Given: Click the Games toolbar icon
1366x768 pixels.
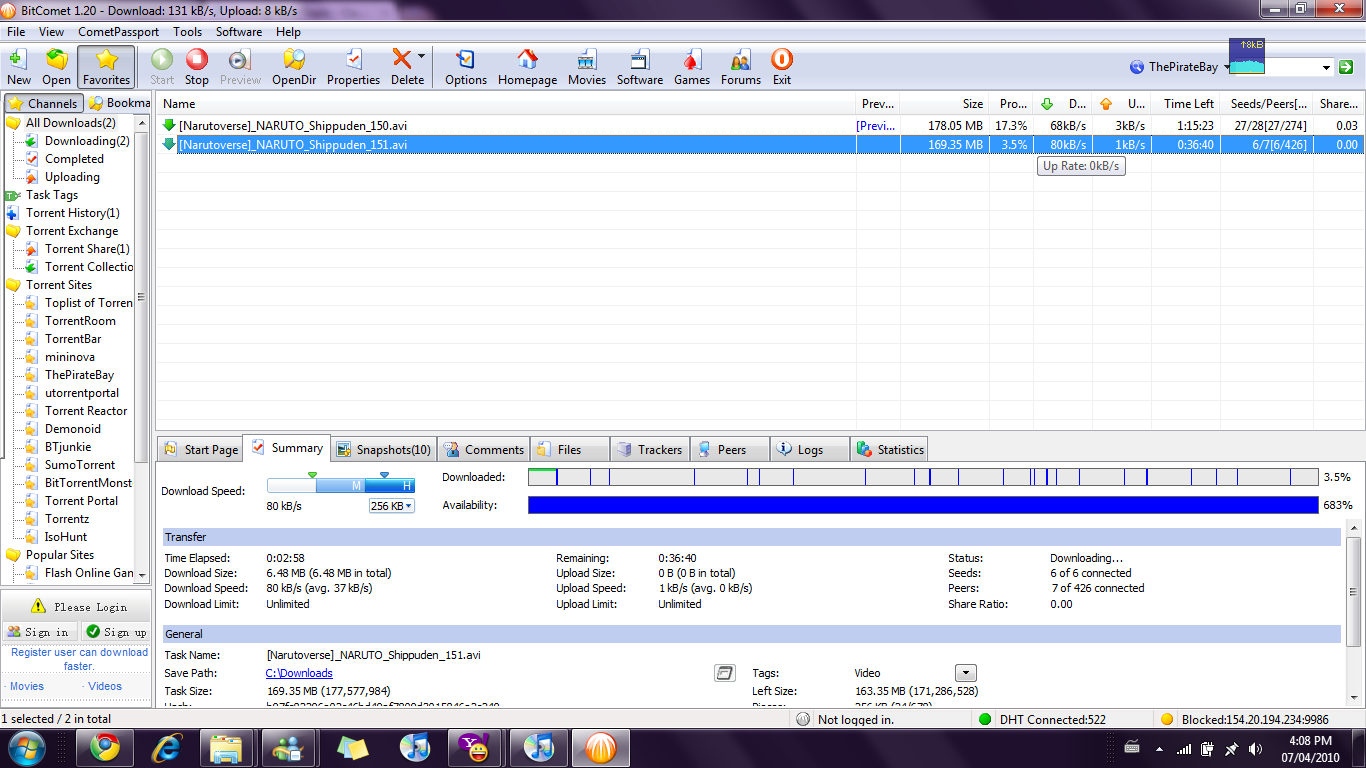Looking at the screenshot, I should point(691,67).
